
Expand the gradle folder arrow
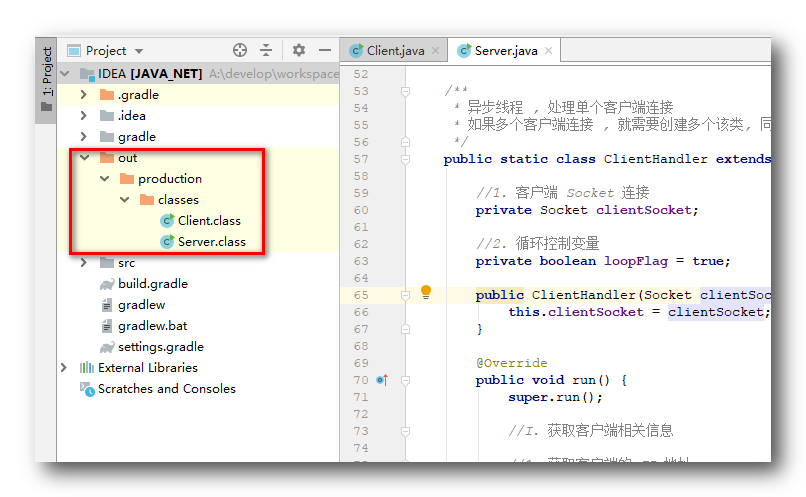coord(84,136)
